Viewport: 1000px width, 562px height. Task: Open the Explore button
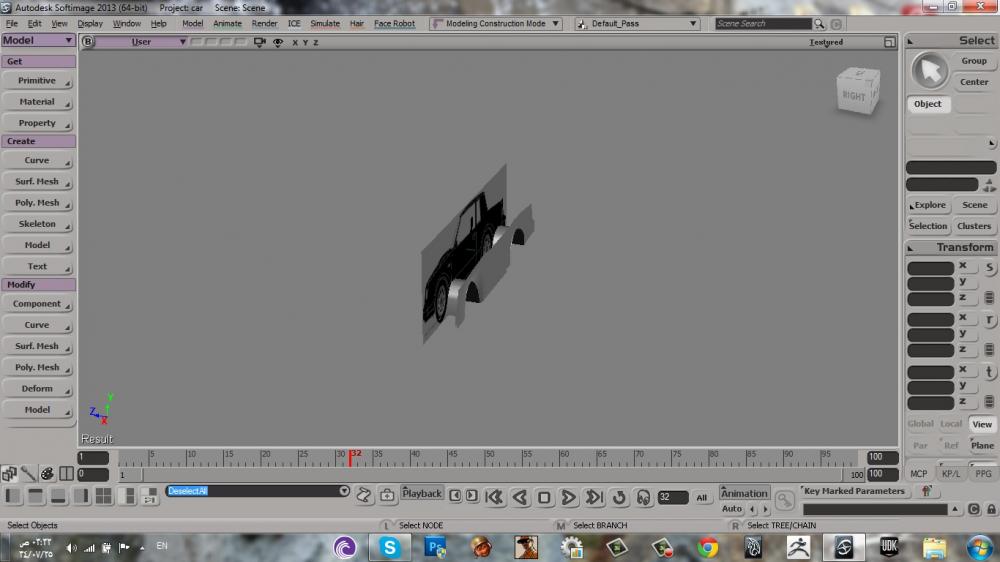pyautogui.click(x=929, y=205)
